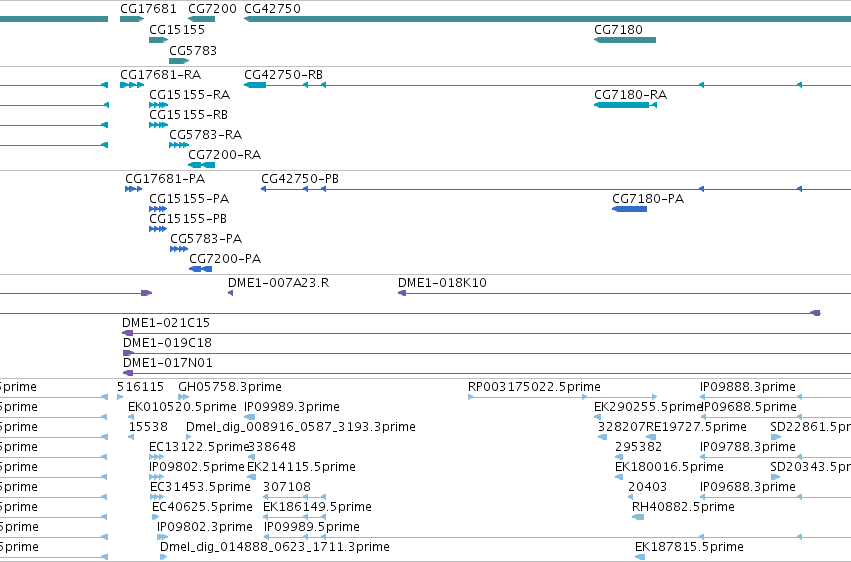Click the 295382 feature label
851x562 pixels.
click(639, 448)
